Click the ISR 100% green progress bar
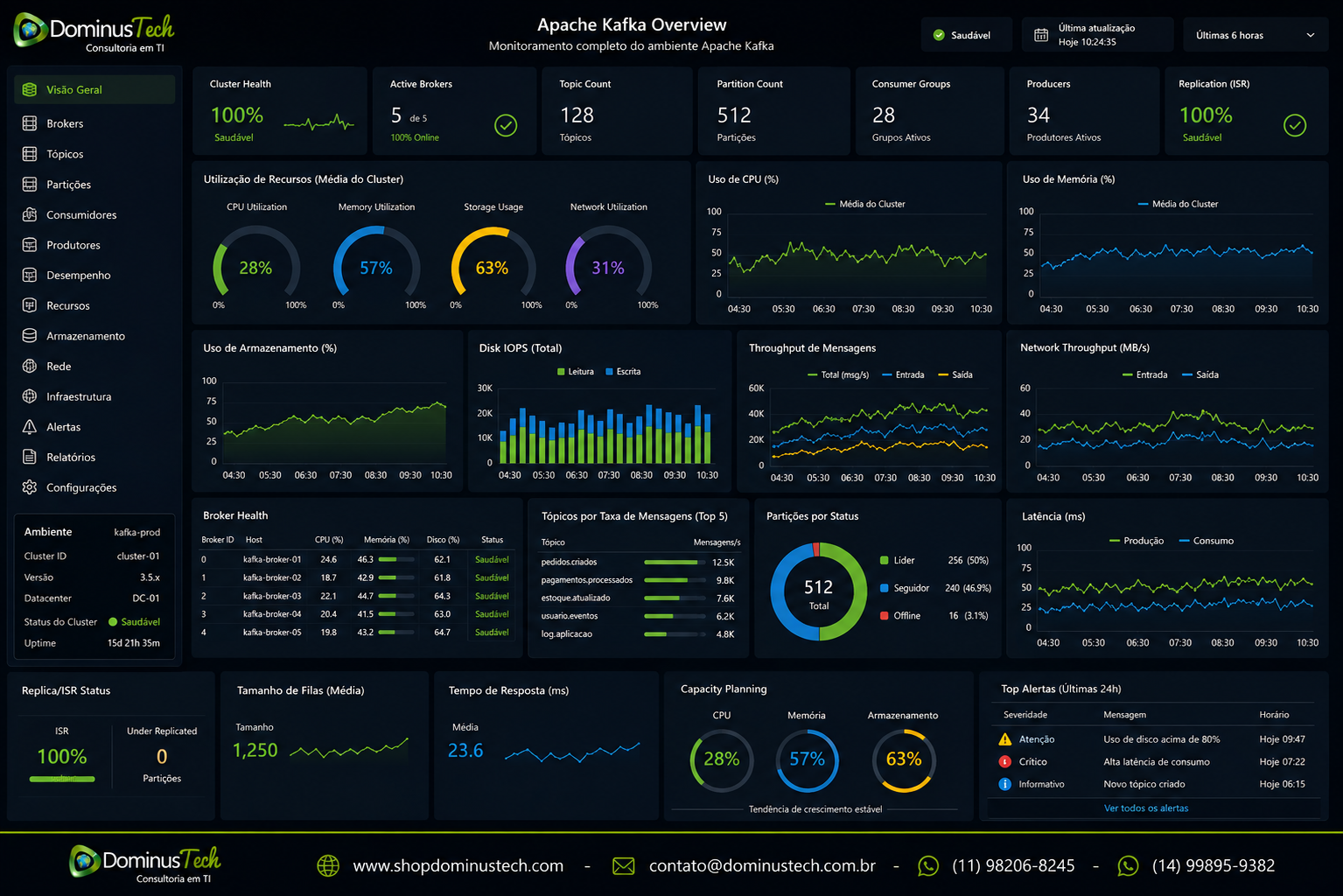 tap(62, 779)
